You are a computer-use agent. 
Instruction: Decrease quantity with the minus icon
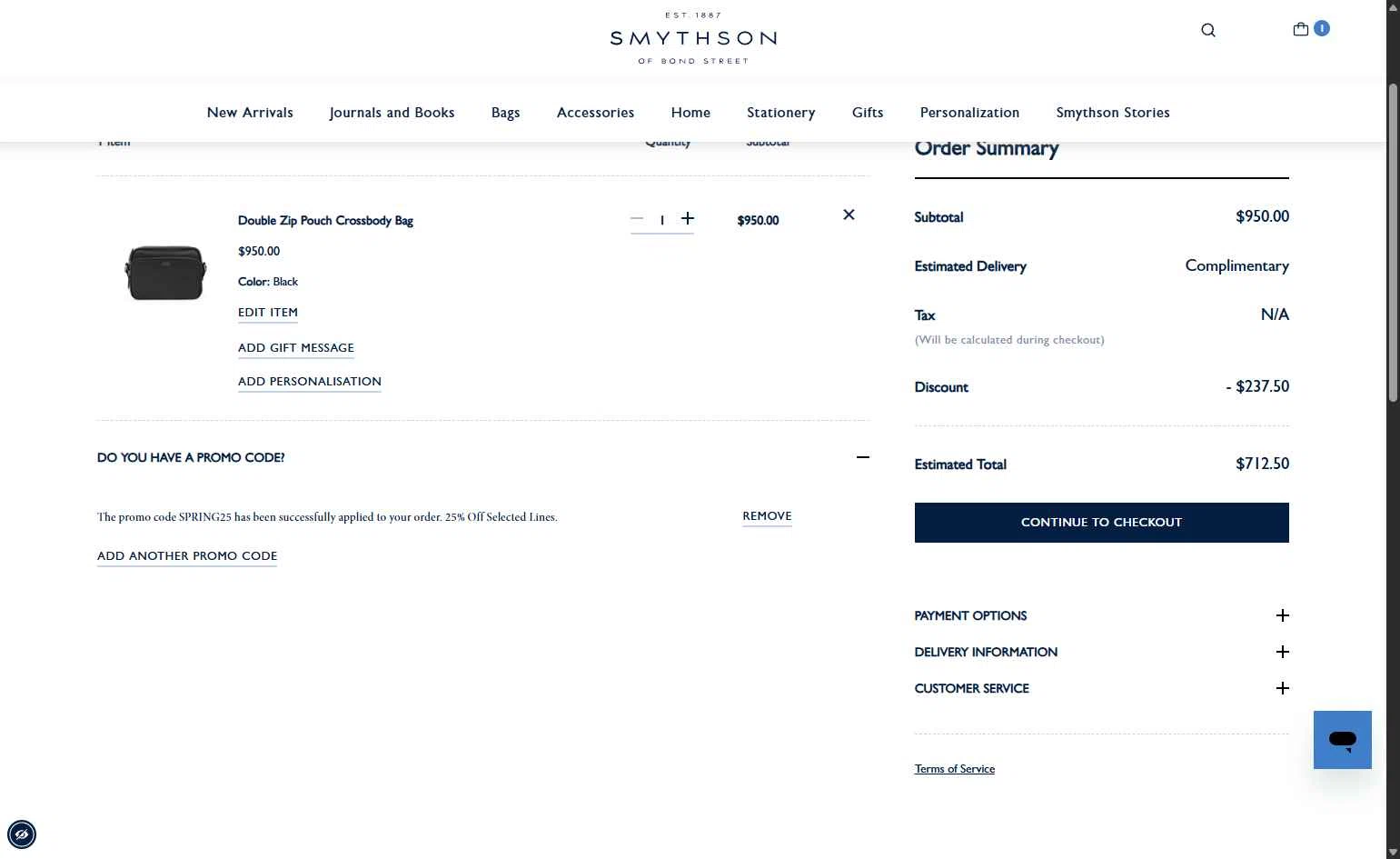pyautogui.click(x=637, y=218)
